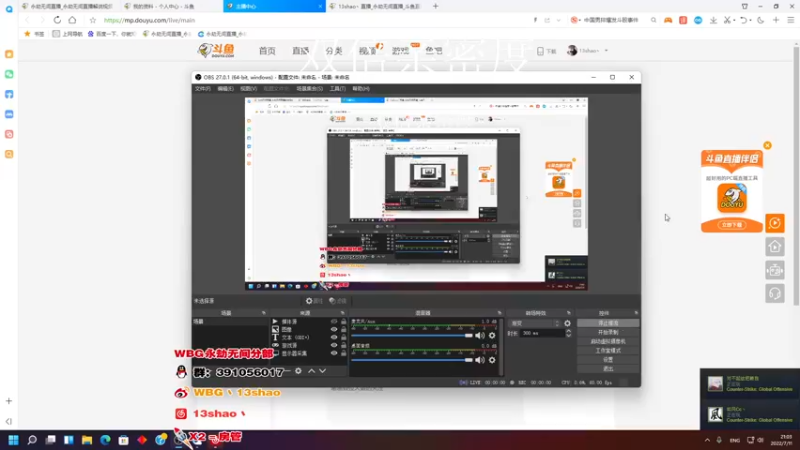Open source properties gear below source list
The height and width of the screenshot is (450, 800).
pos(298,371)
